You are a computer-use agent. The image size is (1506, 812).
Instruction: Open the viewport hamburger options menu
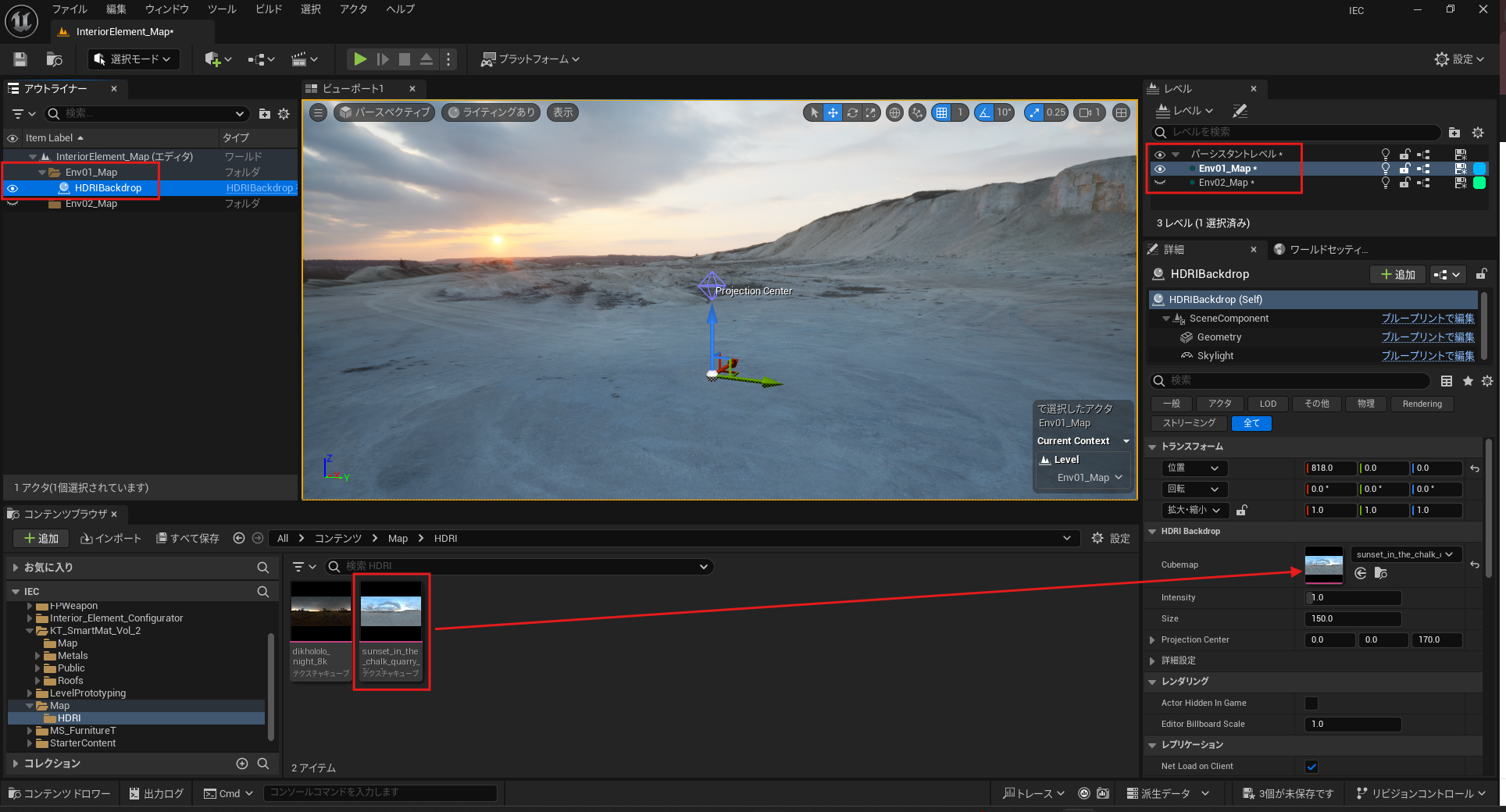click(x=318, y=112)
